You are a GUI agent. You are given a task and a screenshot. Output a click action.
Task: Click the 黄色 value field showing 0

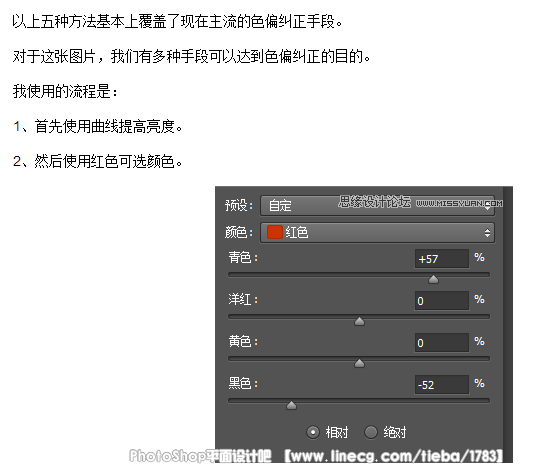pyautogui.click(x=442, y=343)
